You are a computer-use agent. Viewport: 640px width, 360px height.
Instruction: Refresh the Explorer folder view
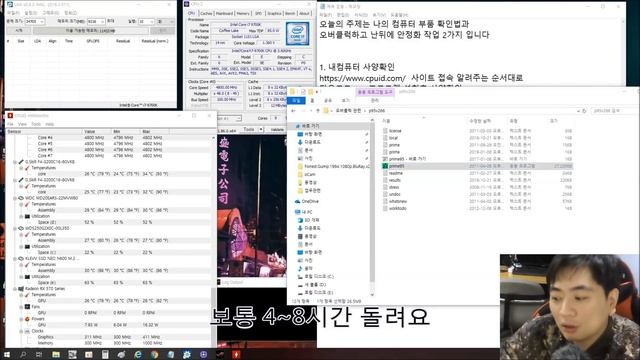point(584,111)
